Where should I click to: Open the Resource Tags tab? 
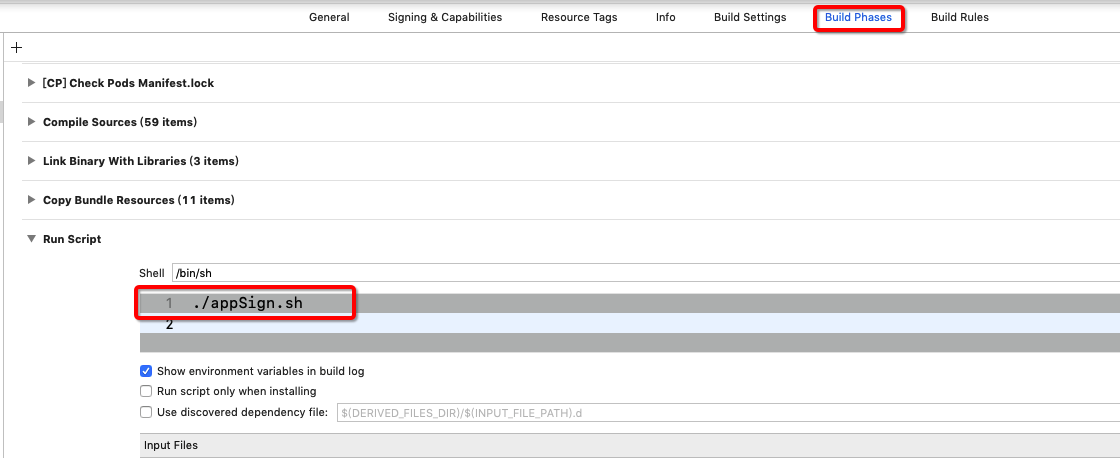[x=579, y=17]
